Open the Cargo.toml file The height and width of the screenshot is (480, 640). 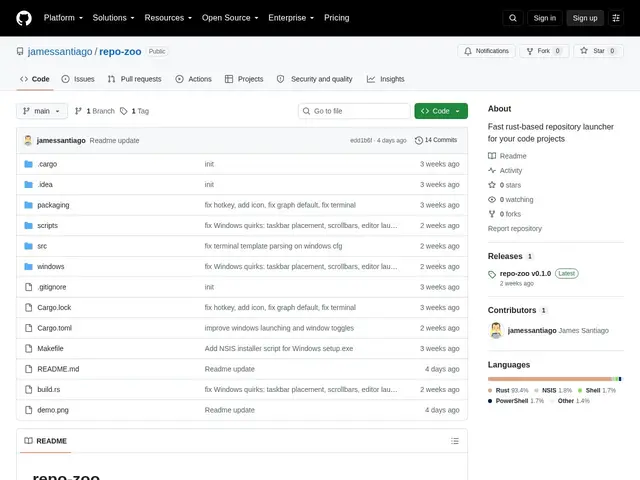(55, 328)
